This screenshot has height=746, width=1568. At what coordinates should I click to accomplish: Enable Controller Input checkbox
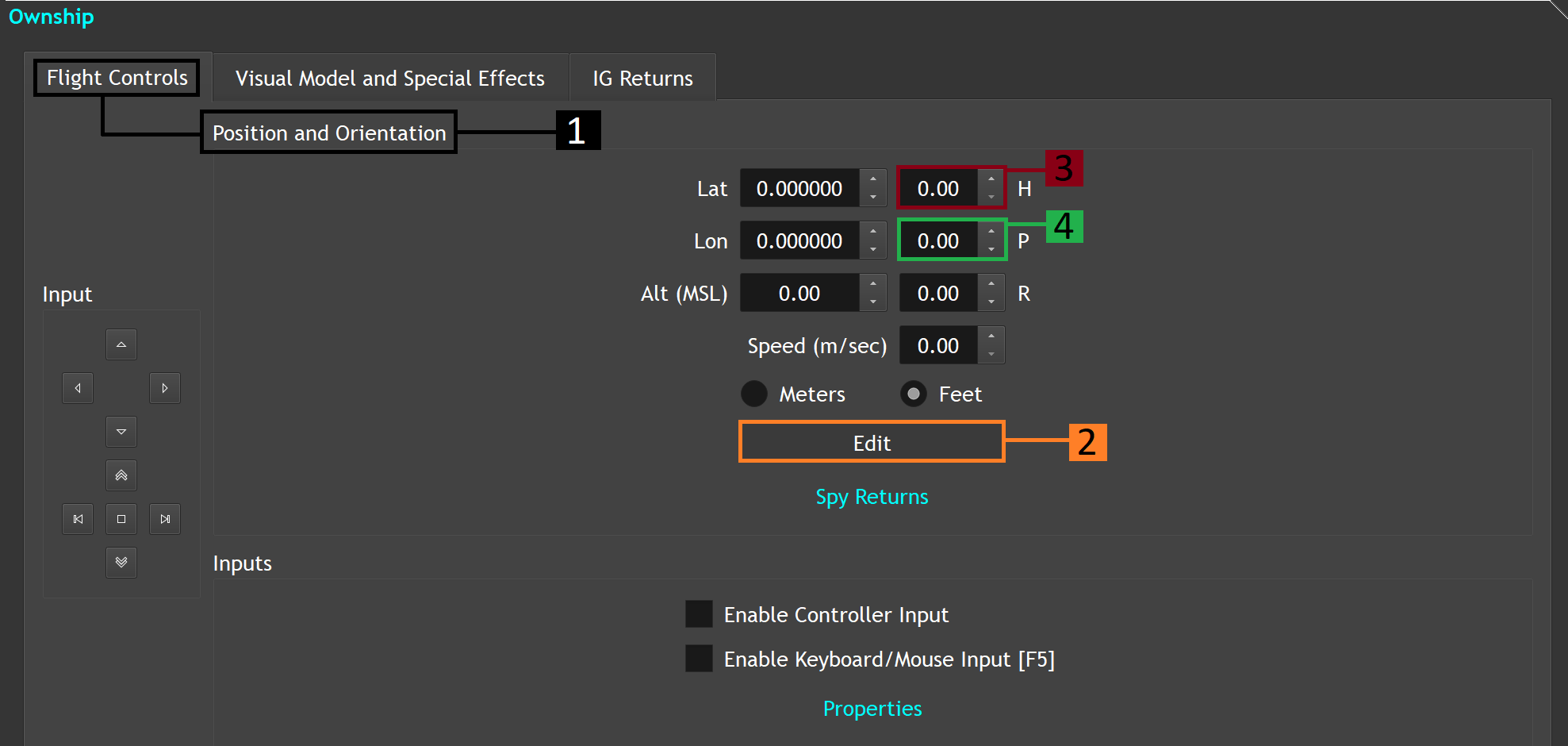coord(699,614)
